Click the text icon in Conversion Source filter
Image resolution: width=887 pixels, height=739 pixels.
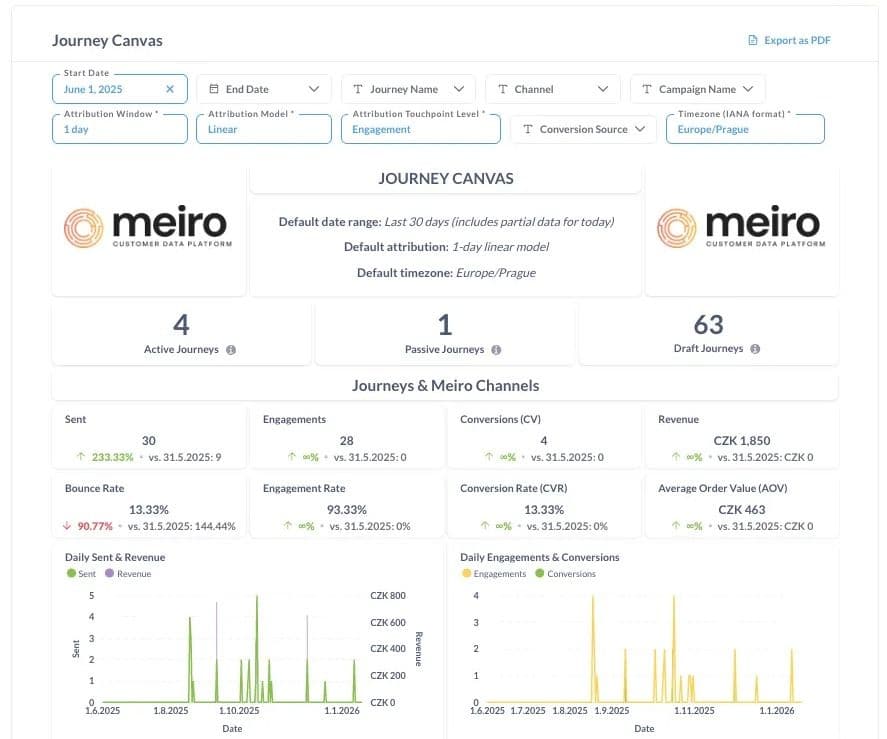point(528,129)
